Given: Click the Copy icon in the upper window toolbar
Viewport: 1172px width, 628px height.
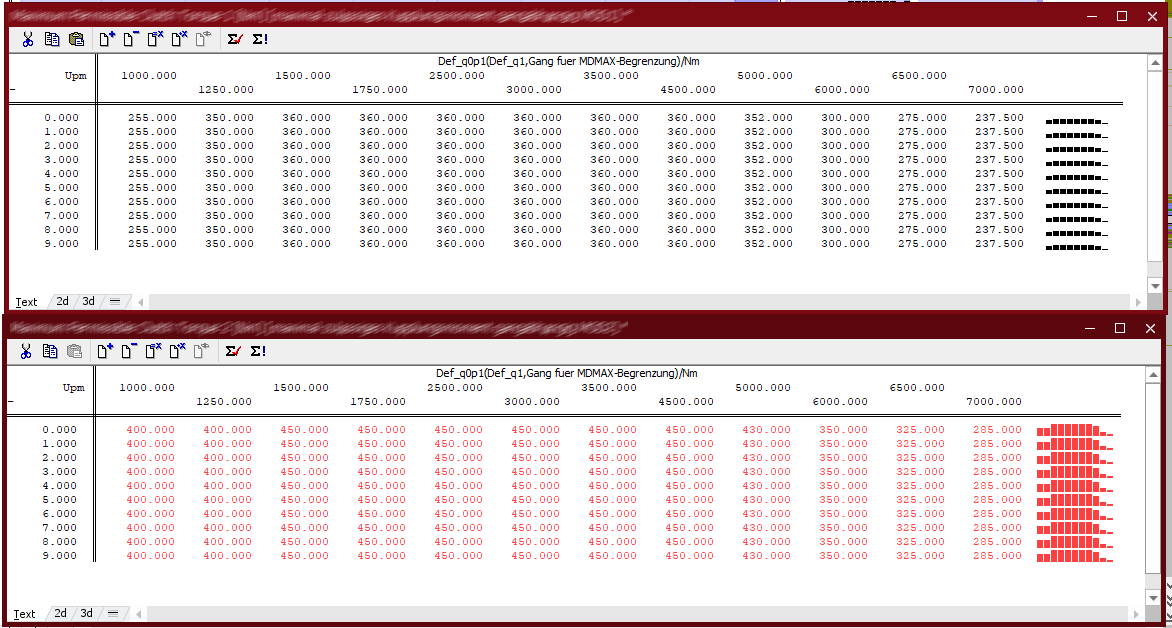Looking at the screenshot, I should (x=52, y=40).
